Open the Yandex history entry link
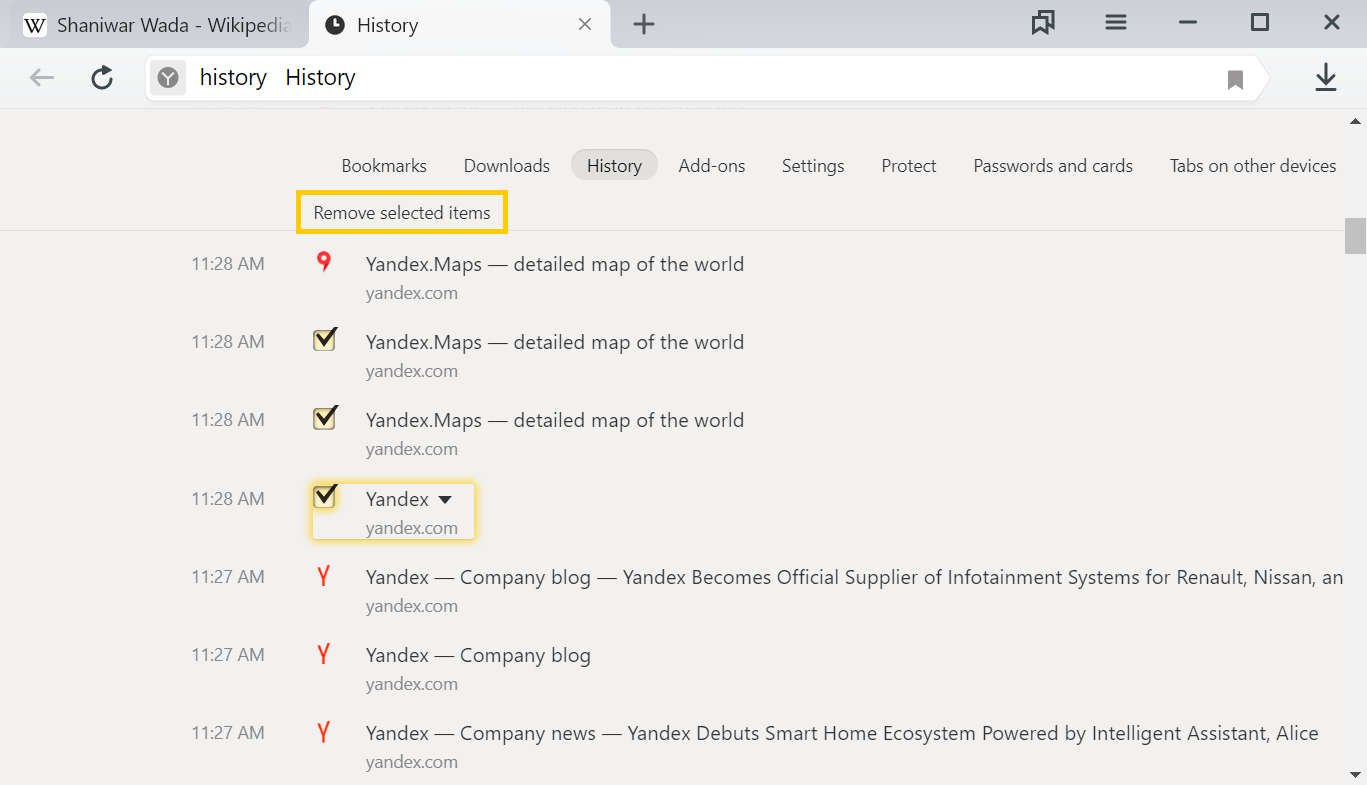Screen dimensions: 1367x785 point(397,499)
